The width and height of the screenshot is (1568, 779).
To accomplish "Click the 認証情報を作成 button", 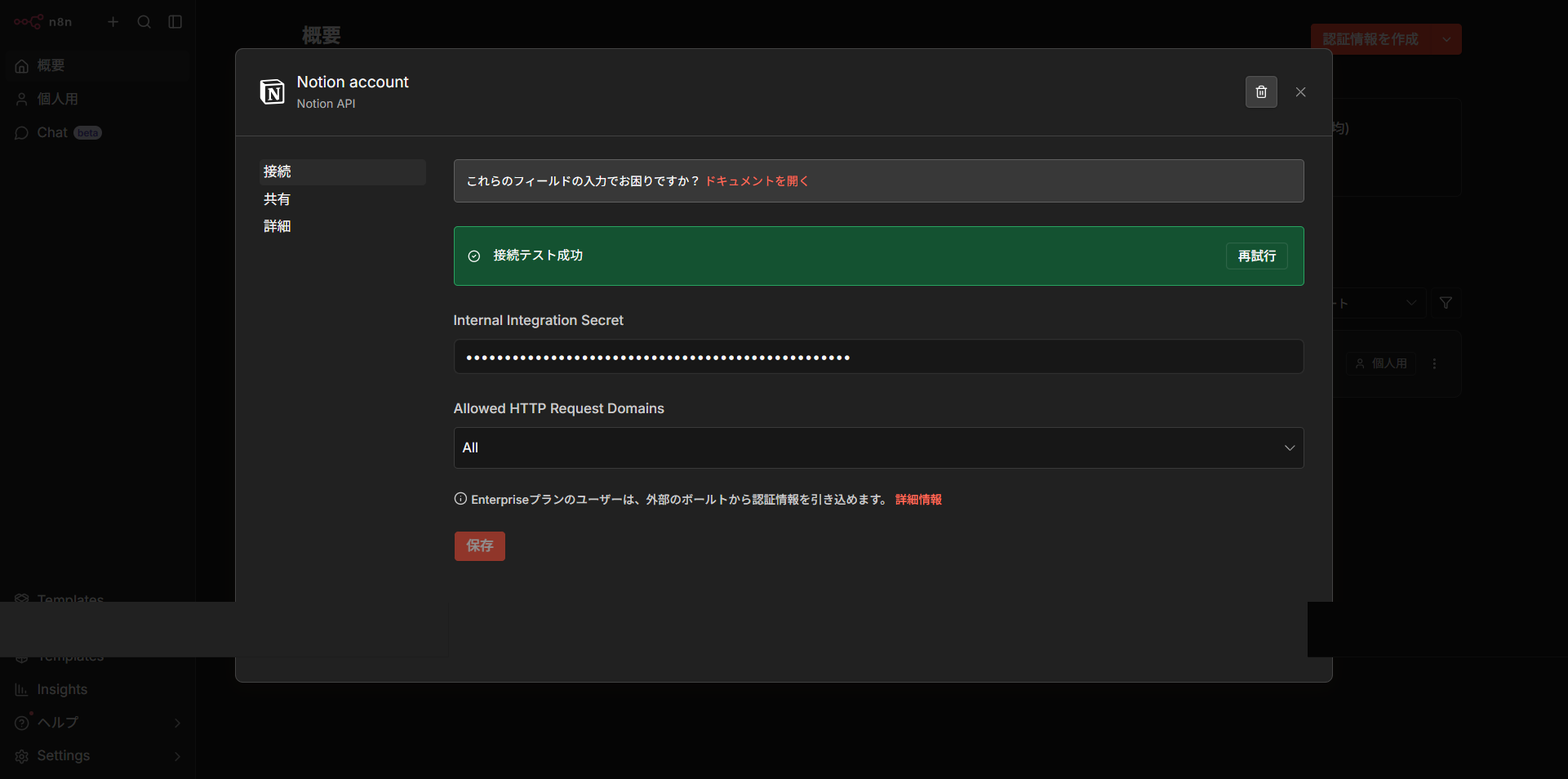I will coord(1370,39).
